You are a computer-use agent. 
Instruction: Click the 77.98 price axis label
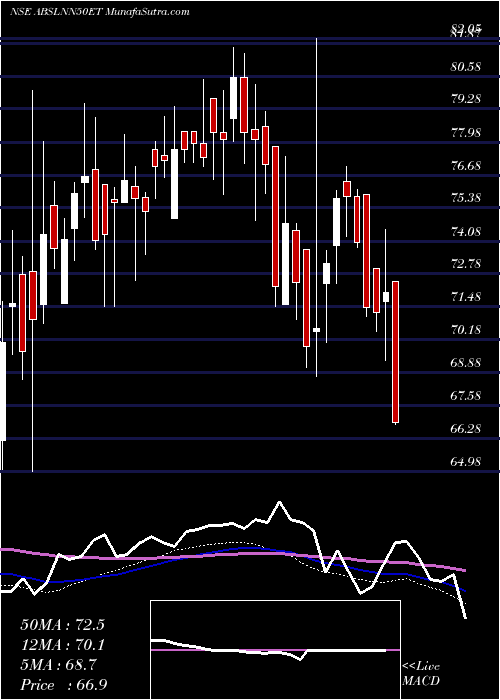coord(467,133)
